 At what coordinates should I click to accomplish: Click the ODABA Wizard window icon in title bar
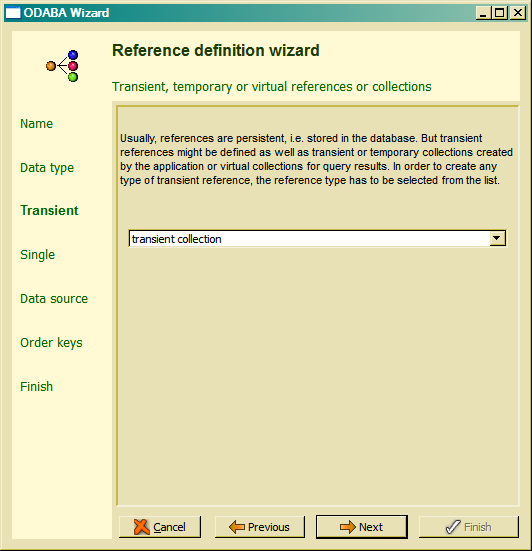[13, 13]
